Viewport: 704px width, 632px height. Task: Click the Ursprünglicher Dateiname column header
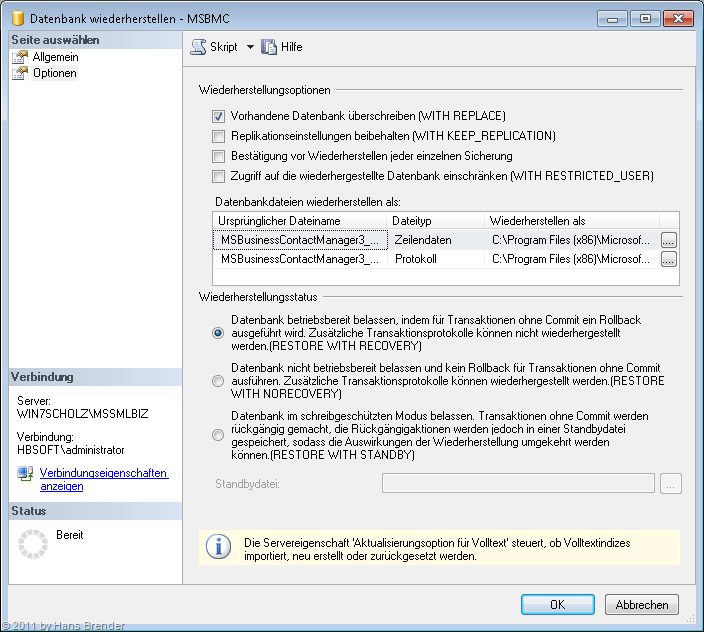point(299,220)
